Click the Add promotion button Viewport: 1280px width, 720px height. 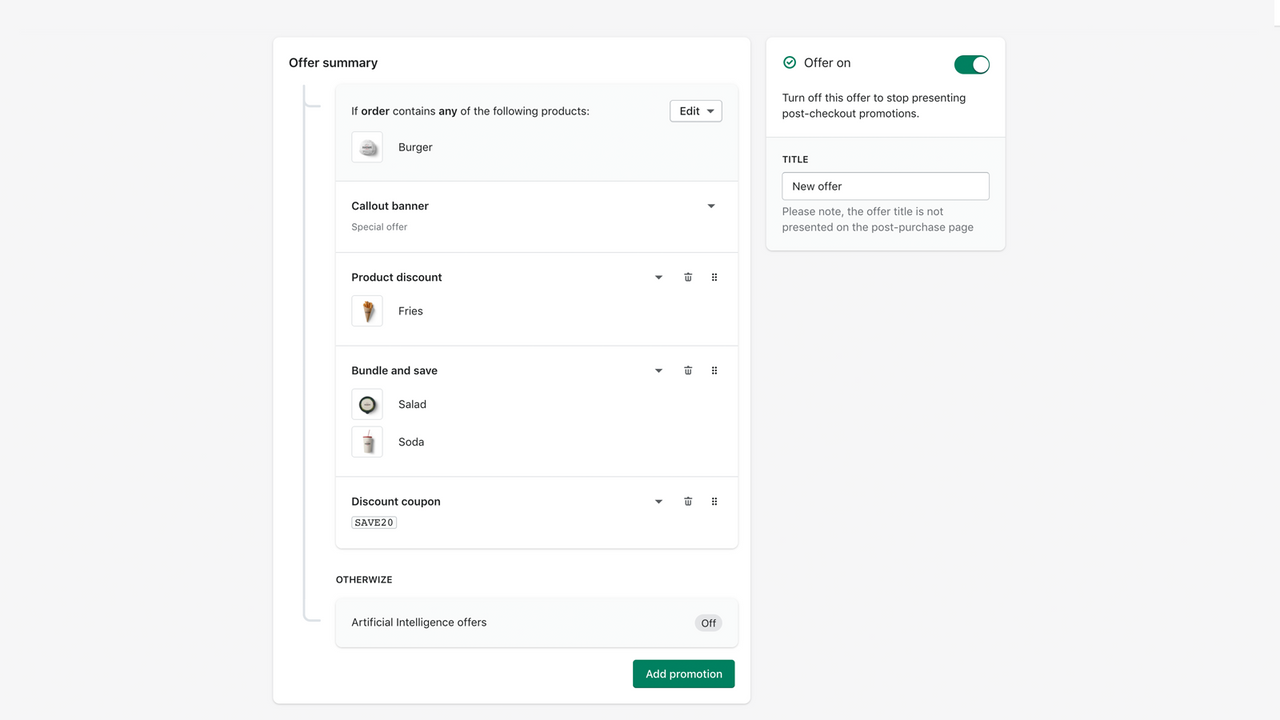(683, 673)
